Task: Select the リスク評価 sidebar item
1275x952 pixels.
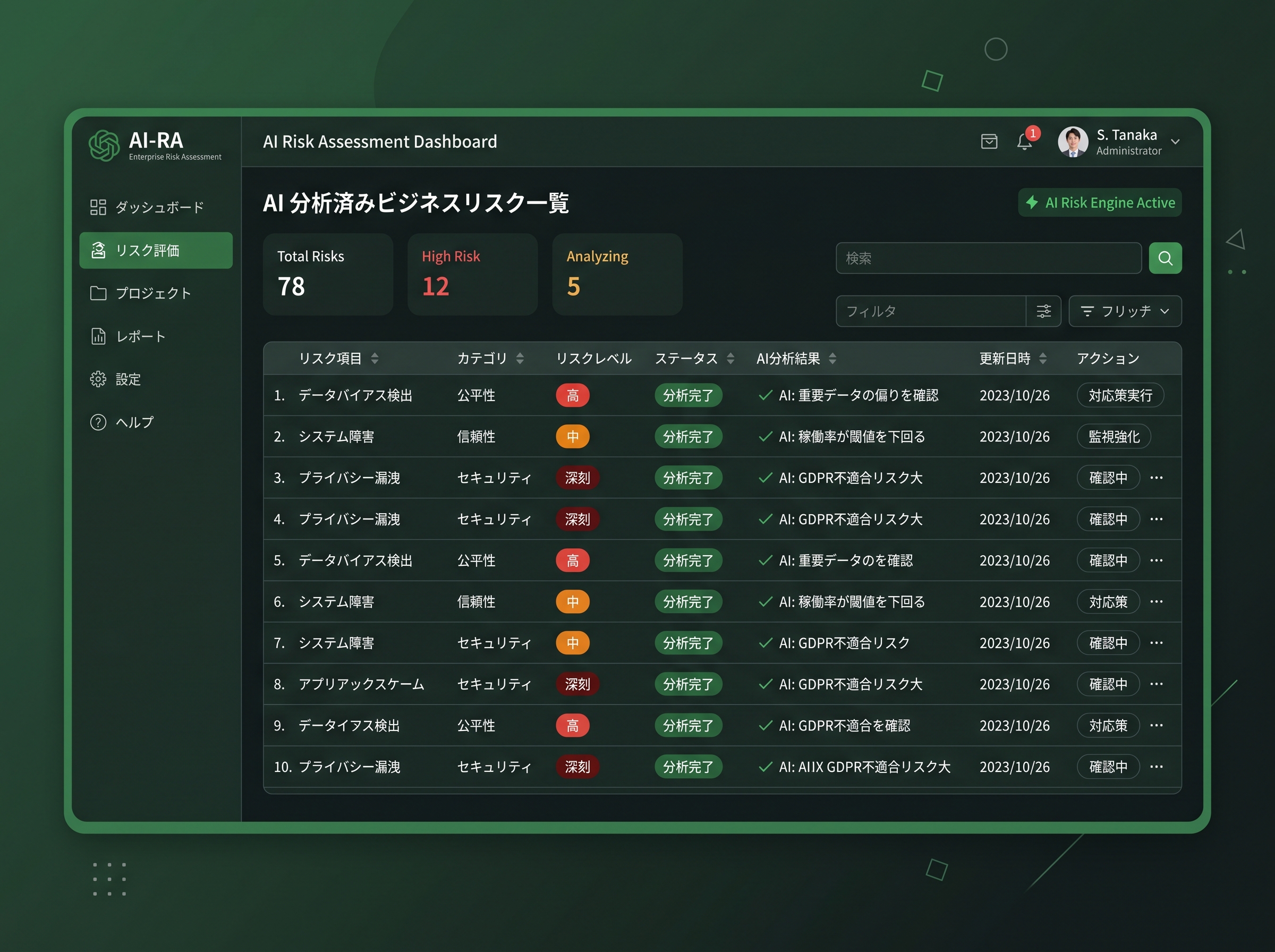Action: point(156,250)
